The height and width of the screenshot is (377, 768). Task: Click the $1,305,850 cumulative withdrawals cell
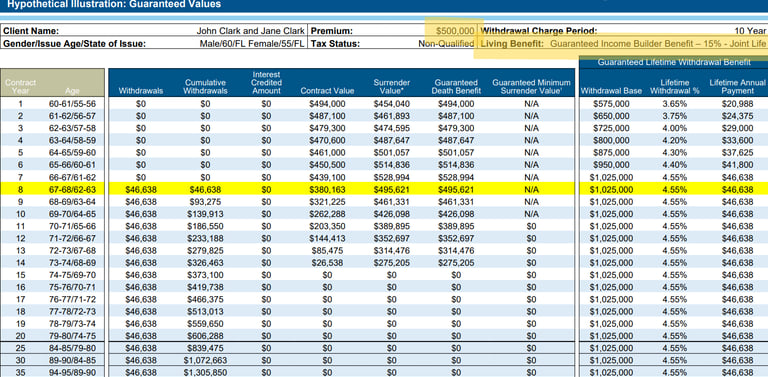click(x=205, y=373)
